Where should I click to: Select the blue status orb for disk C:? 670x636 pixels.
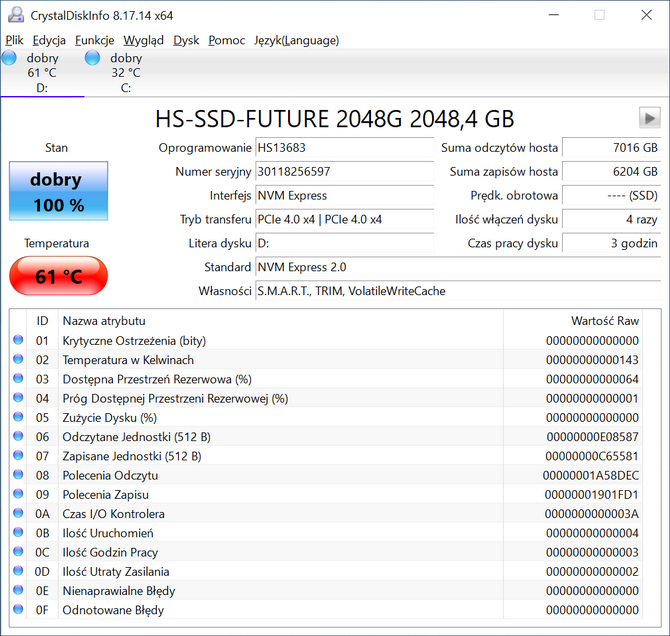[92, 58]
